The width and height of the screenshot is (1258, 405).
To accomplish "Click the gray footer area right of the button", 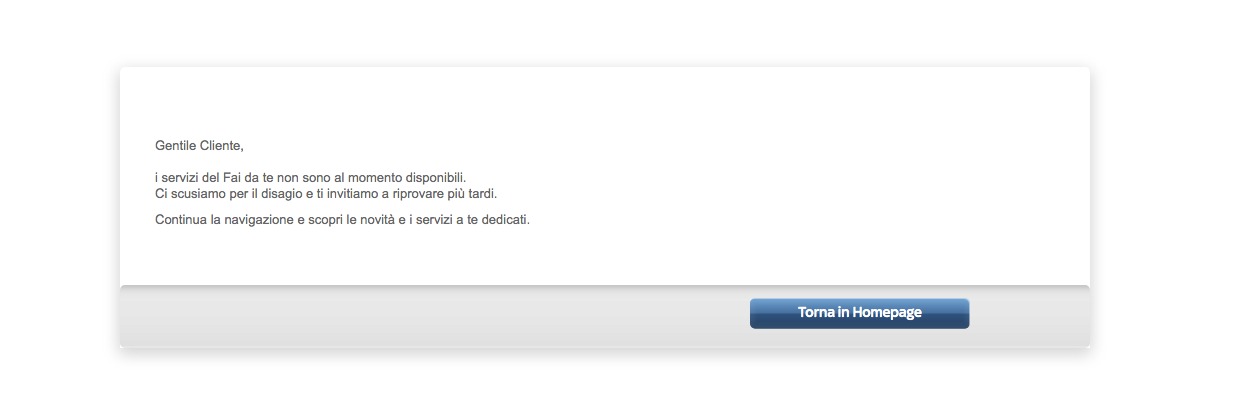I will coord(1029,316).
